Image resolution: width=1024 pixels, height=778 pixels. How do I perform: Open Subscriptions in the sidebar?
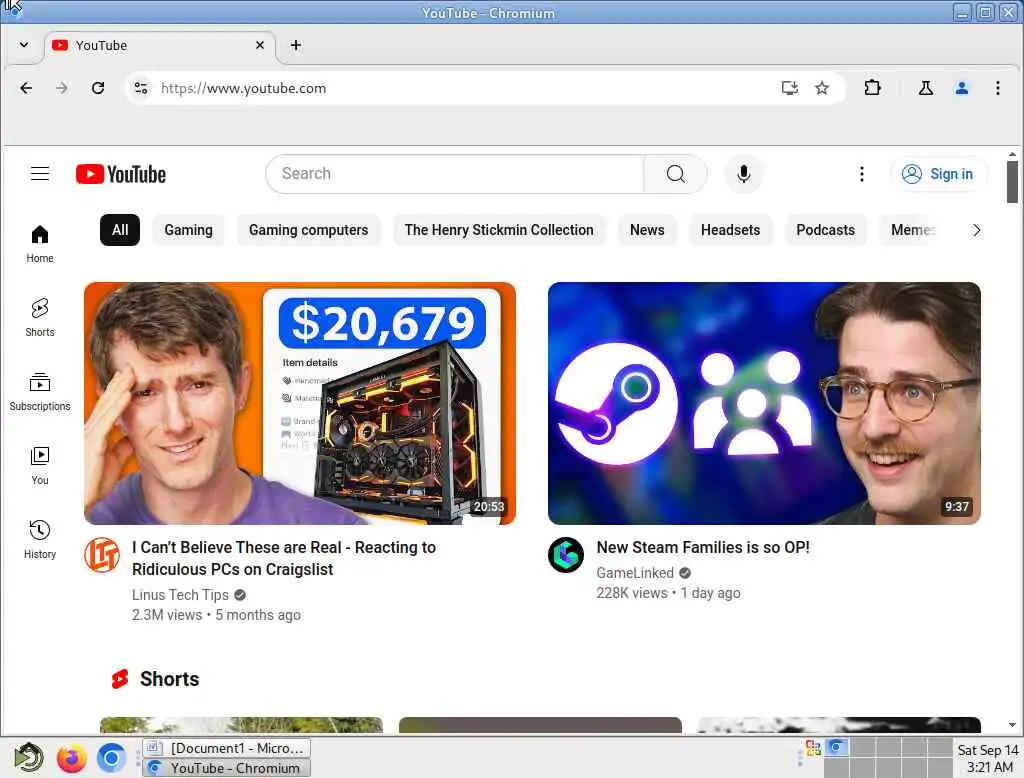(40, 391)
